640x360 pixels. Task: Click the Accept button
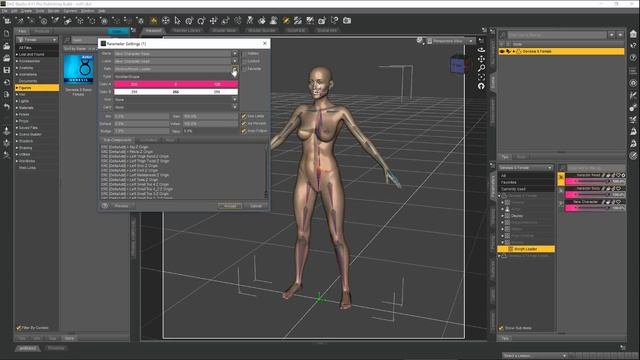click(230, 206)
